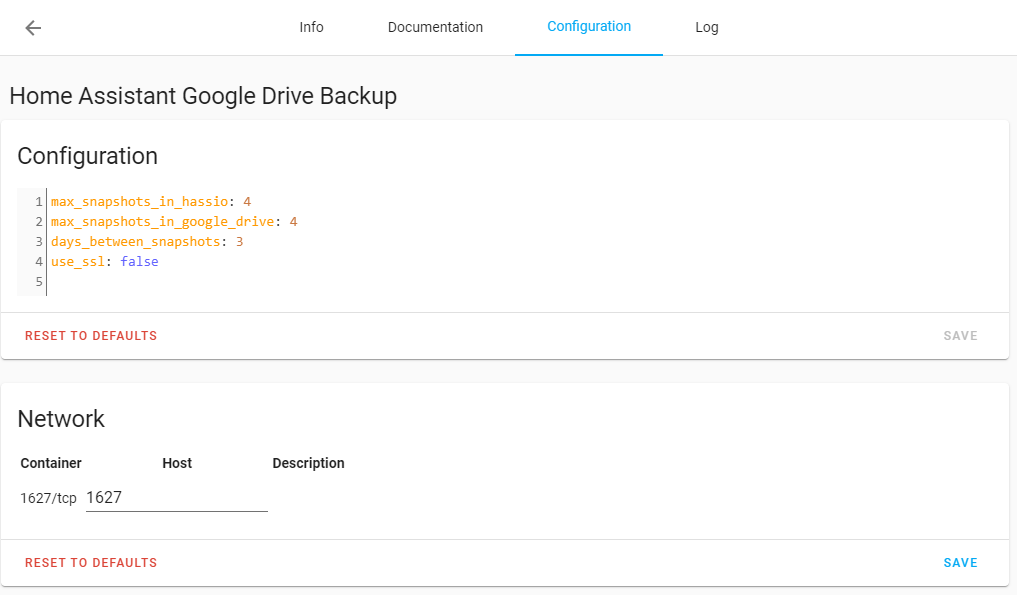Click the max_snapshots_in_google_drive editor line

tap(168, 222)
